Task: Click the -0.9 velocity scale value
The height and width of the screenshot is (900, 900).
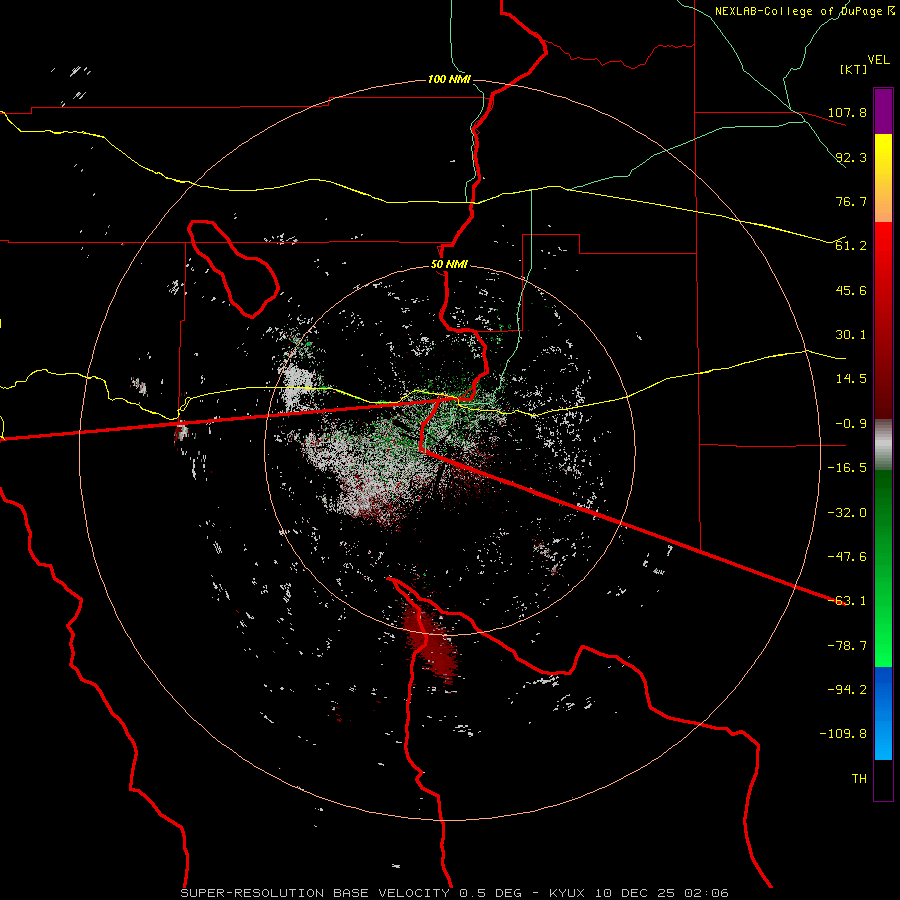Action: pos(851,424)
